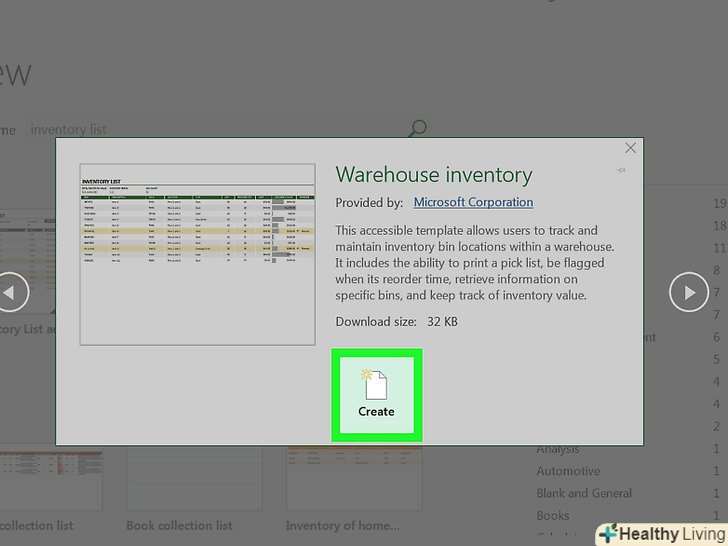Select the Analysis category behind the dialog

(558, 449)
